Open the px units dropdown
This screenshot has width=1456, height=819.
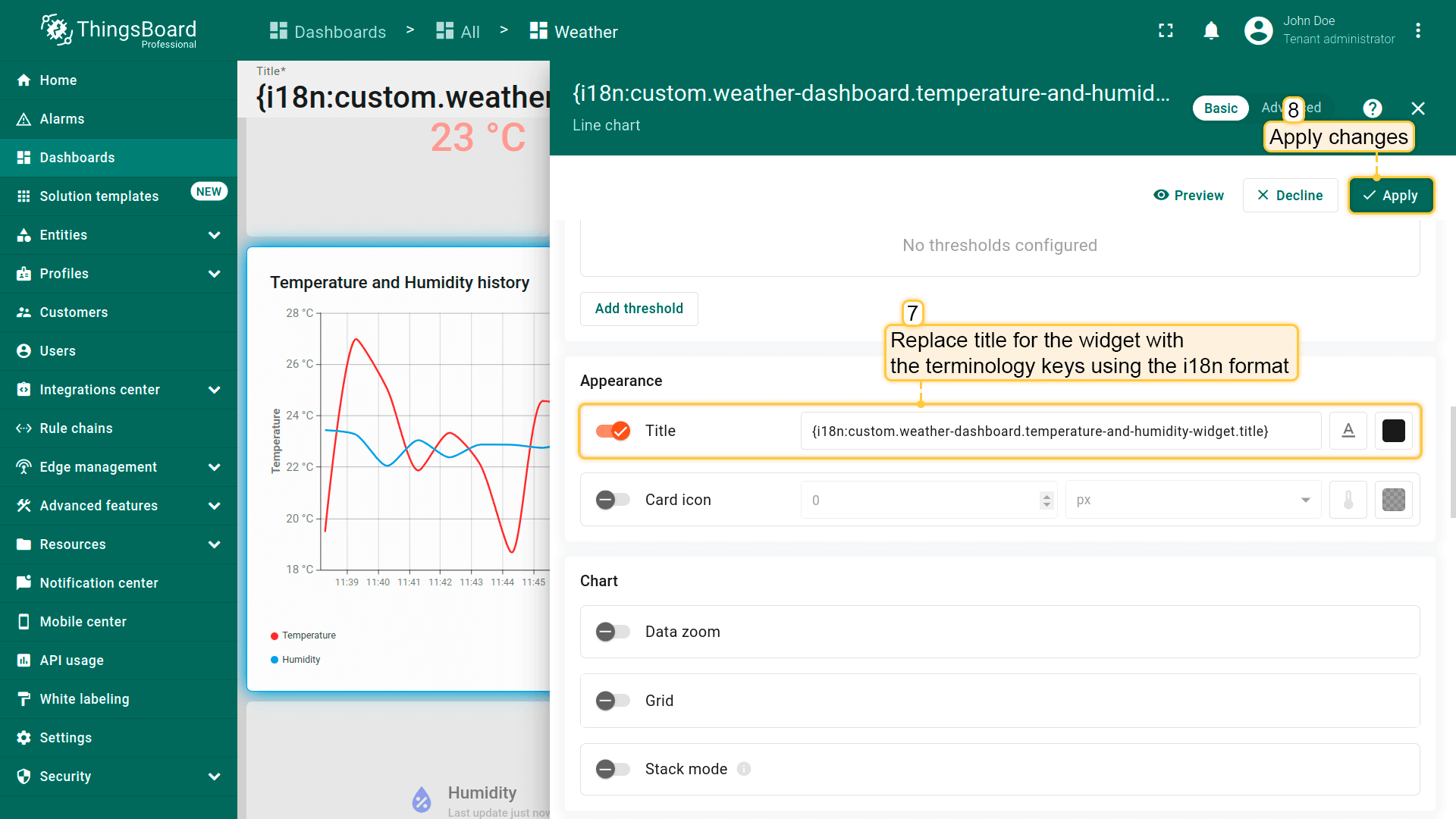pos(1193,500)
